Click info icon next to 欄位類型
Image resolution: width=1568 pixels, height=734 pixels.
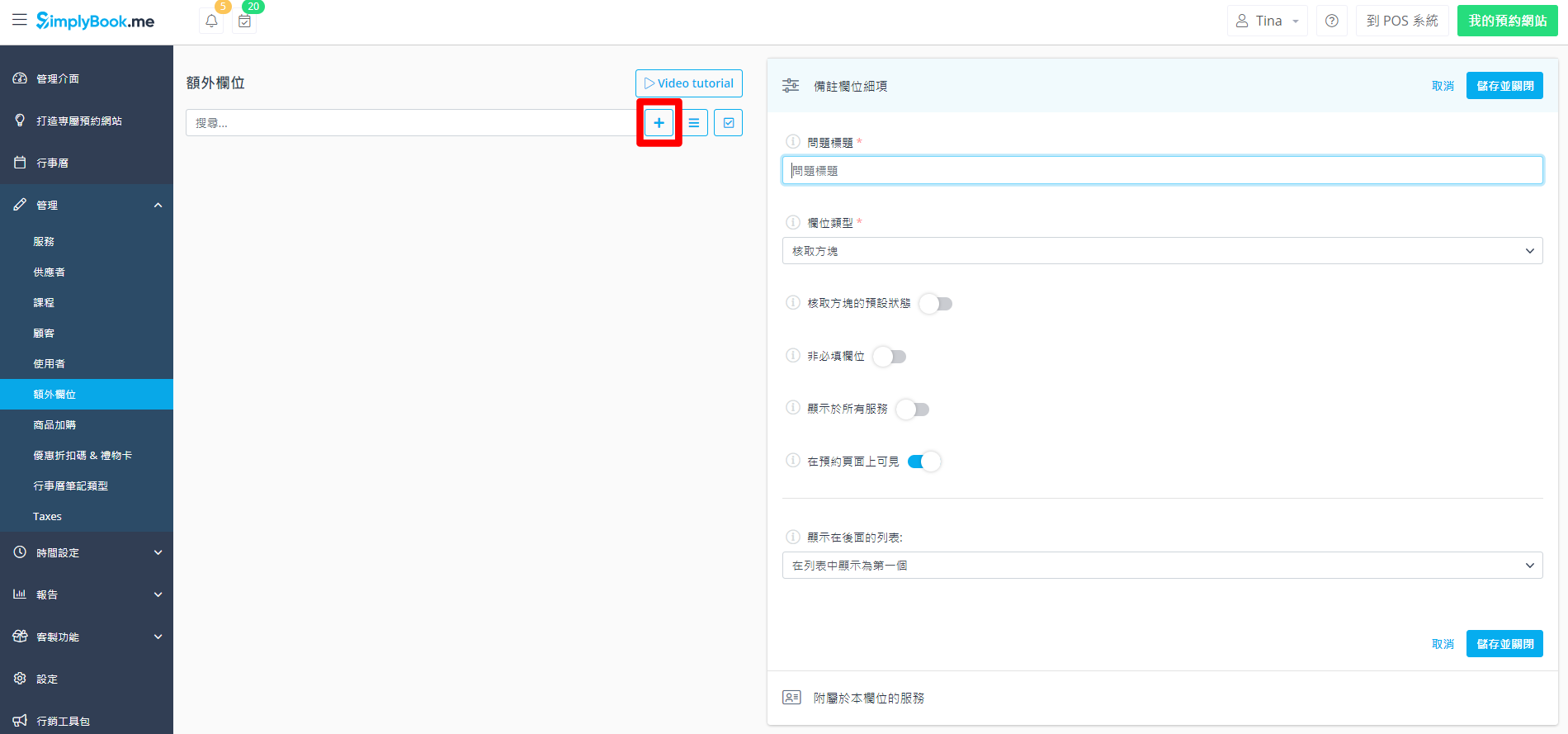tap(793, 222)
